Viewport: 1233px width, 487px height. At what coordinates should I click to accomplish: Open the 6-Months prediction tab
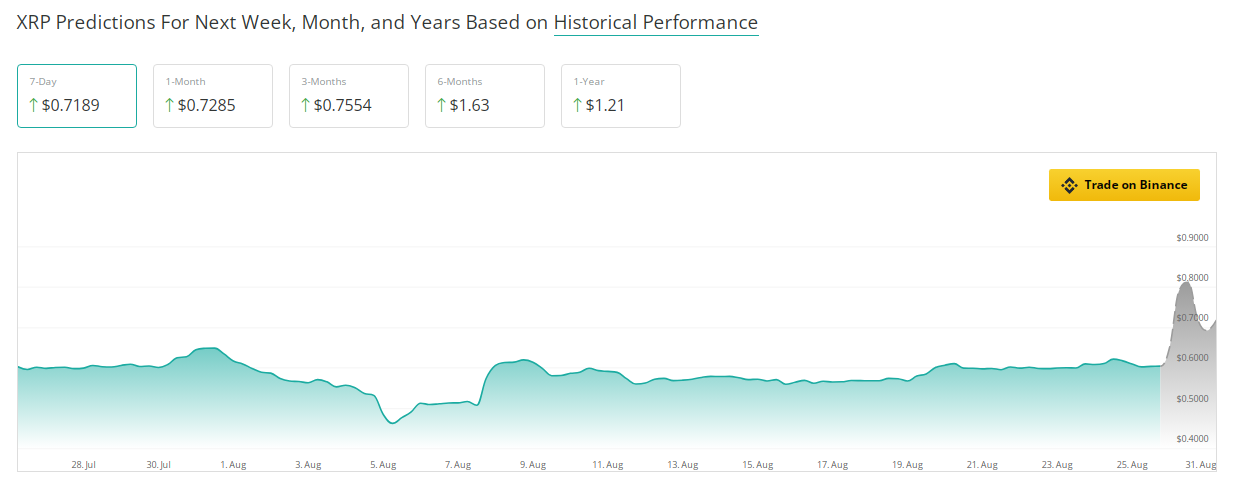tap(485, 96)
